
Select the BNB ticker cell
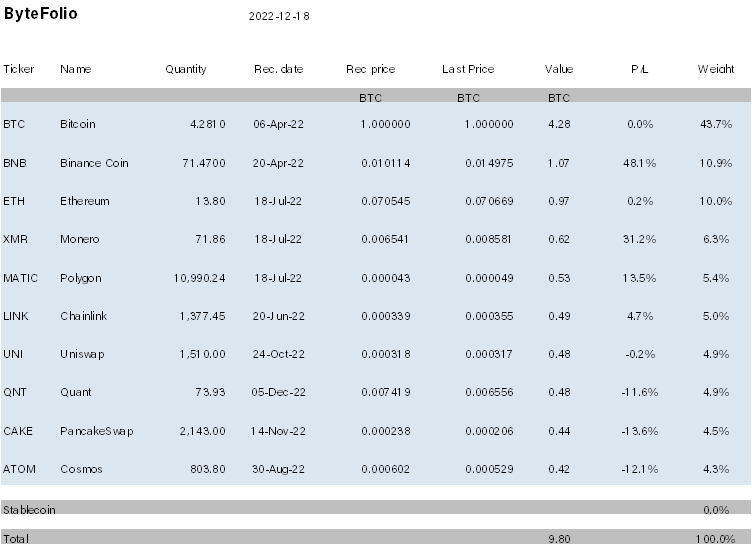coord(15,163)
